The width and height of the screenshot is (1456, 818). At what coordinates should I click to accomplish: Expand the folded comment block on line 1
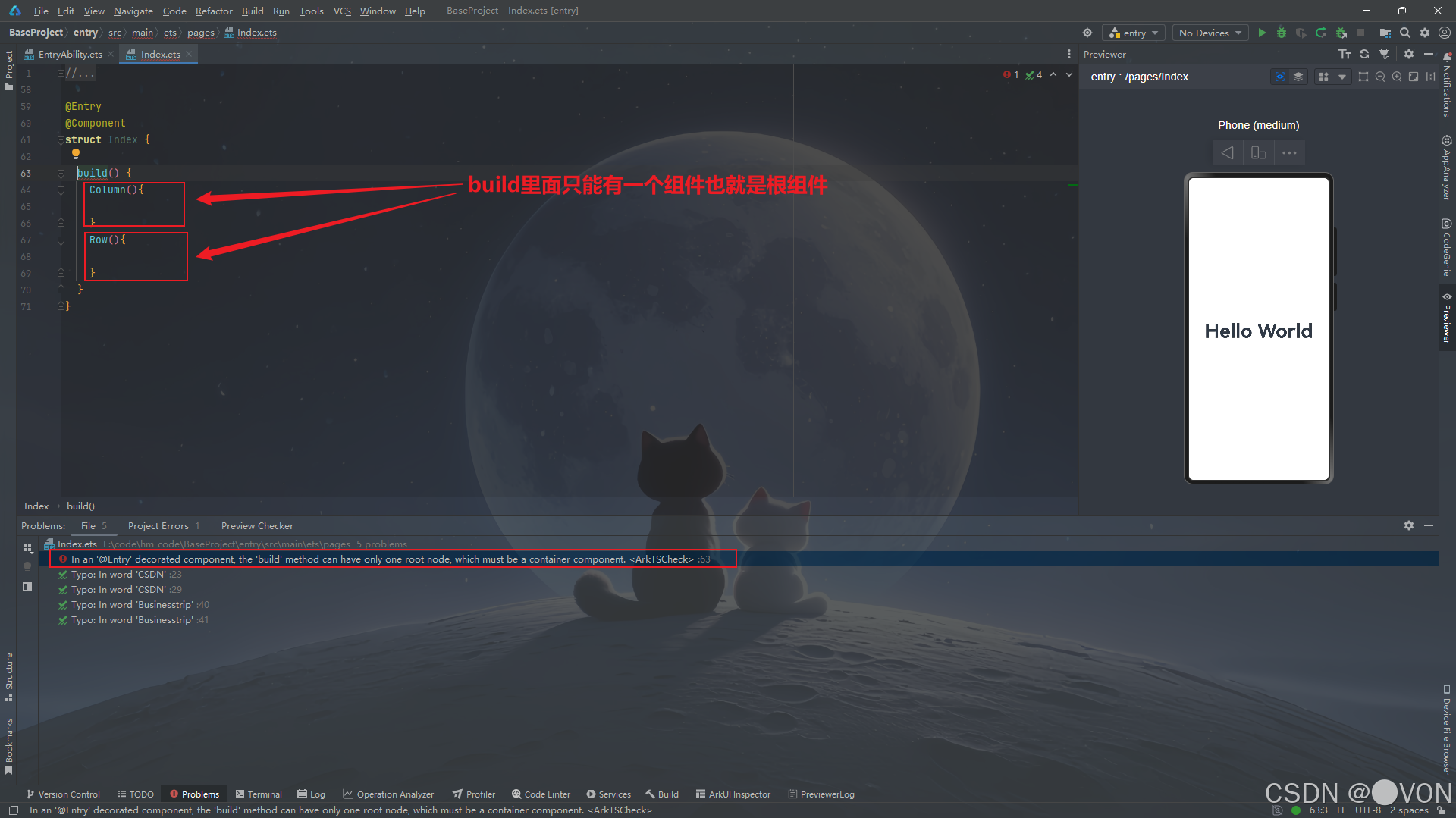[61, 74]
